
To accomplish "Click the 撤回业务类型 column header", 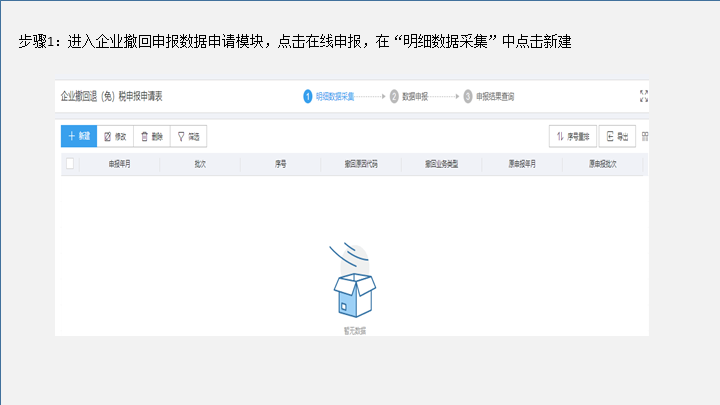I will click(441, 164).
